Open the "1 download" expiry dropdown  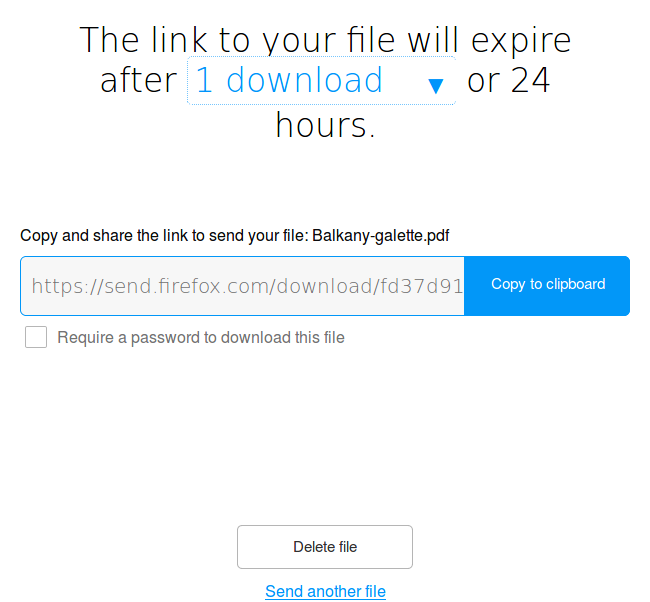[321, 80]
